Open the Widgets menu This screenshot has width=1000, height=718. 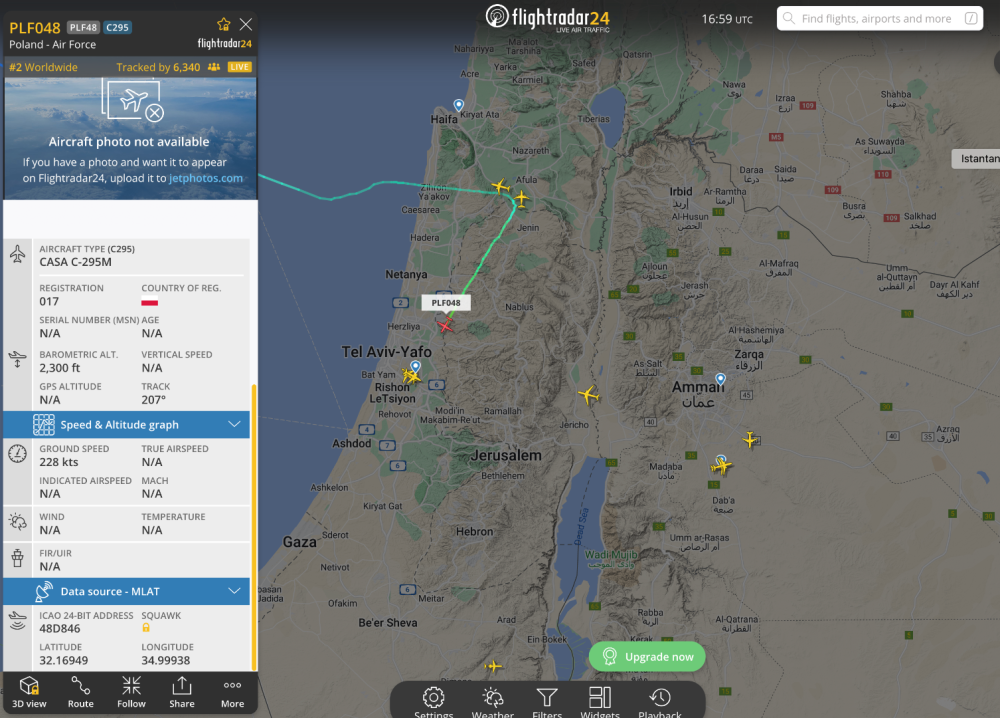click(600, 701)
